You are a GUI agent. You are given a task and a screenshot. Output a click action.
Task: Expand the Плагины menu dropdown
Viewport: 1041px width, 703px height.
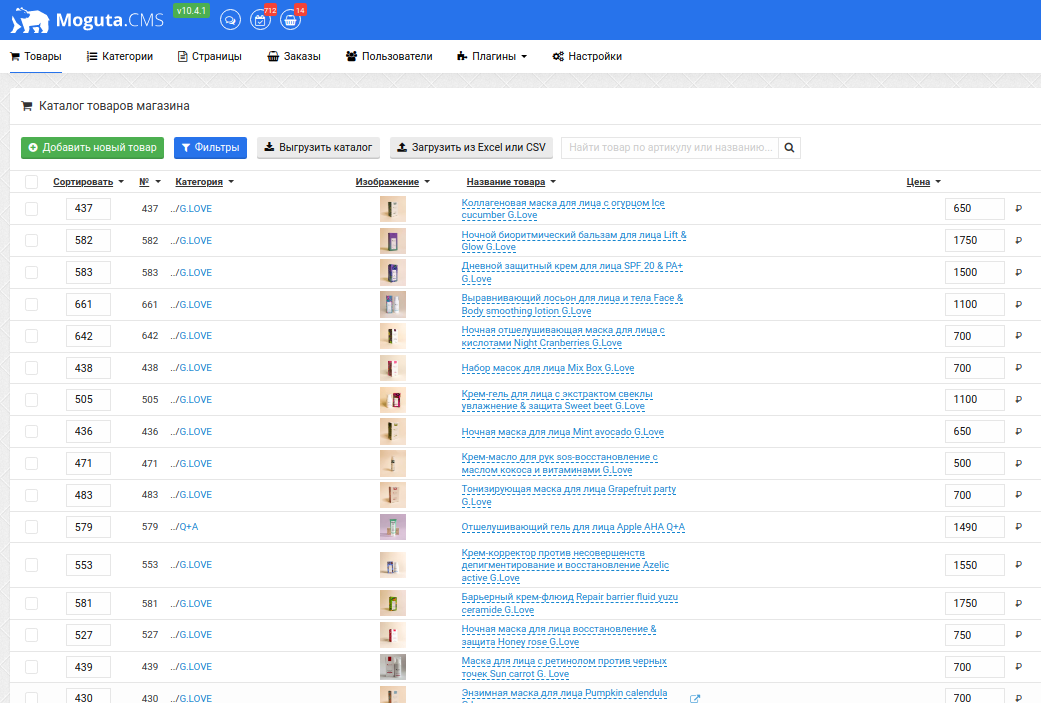click(492, 56)
